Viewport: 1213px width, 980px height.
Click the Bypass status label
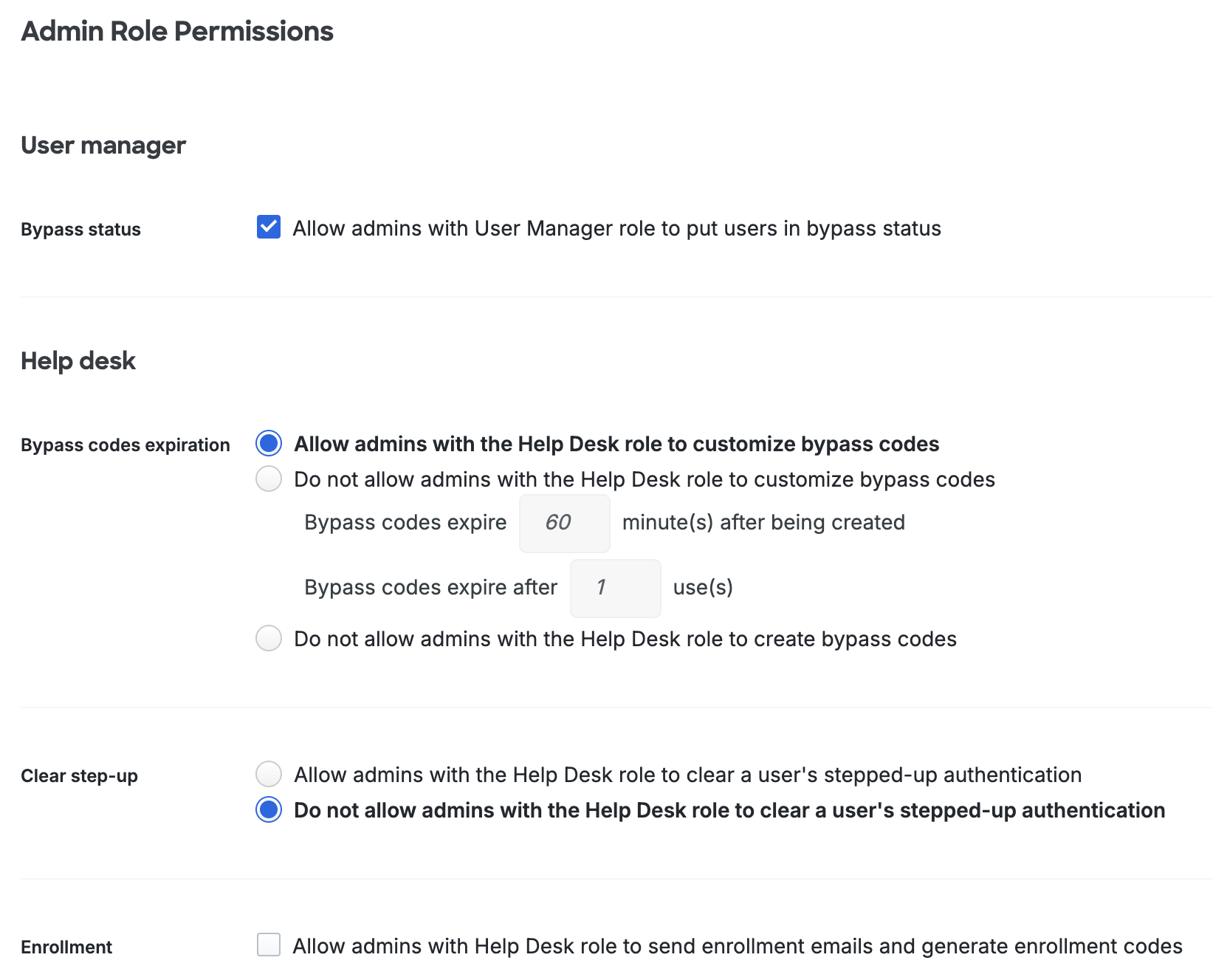click(80, 229)
